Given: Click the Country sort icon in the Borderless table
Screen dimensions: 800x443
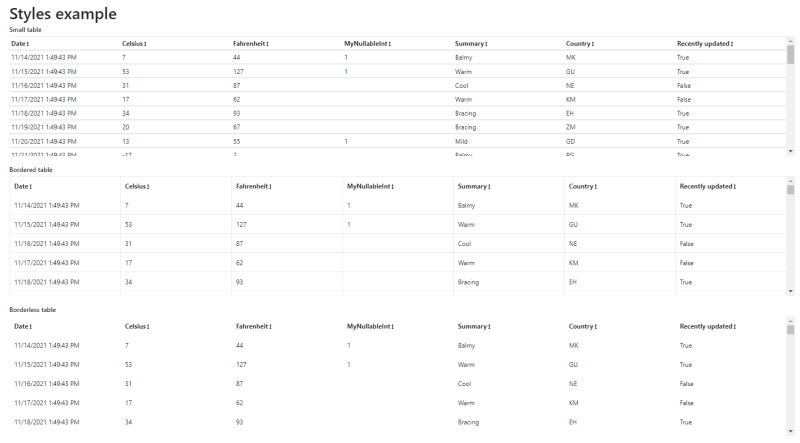Looking at the screenshot, I should [x=595, y=327].
